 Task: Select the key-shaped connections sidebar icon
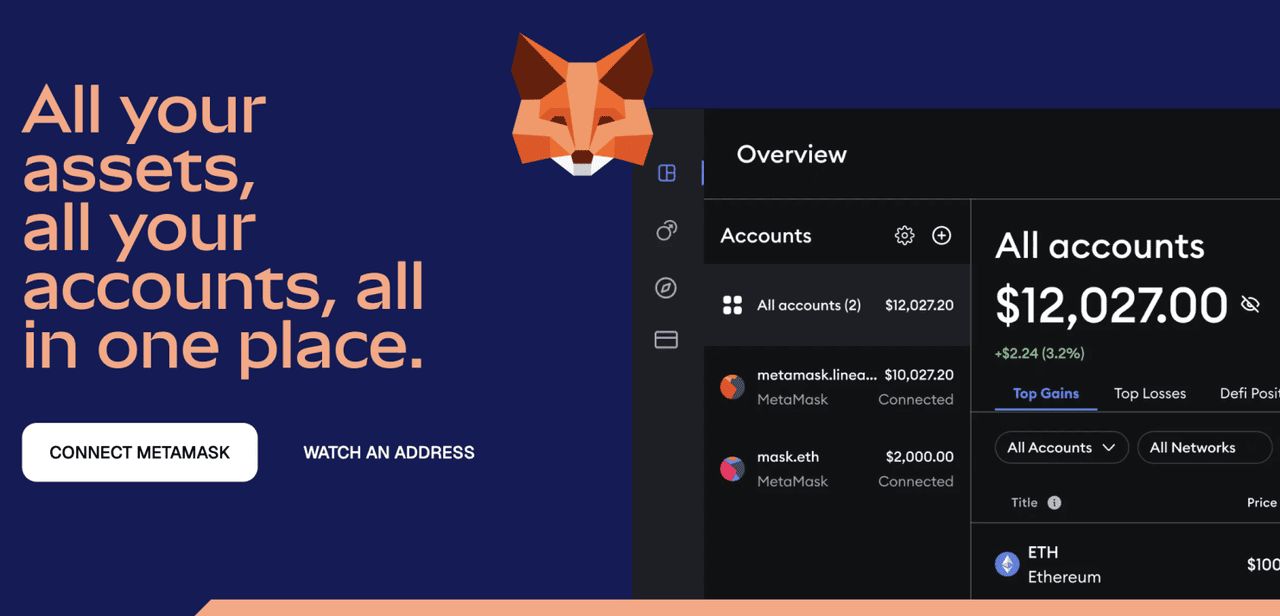(x=666, y=231)
